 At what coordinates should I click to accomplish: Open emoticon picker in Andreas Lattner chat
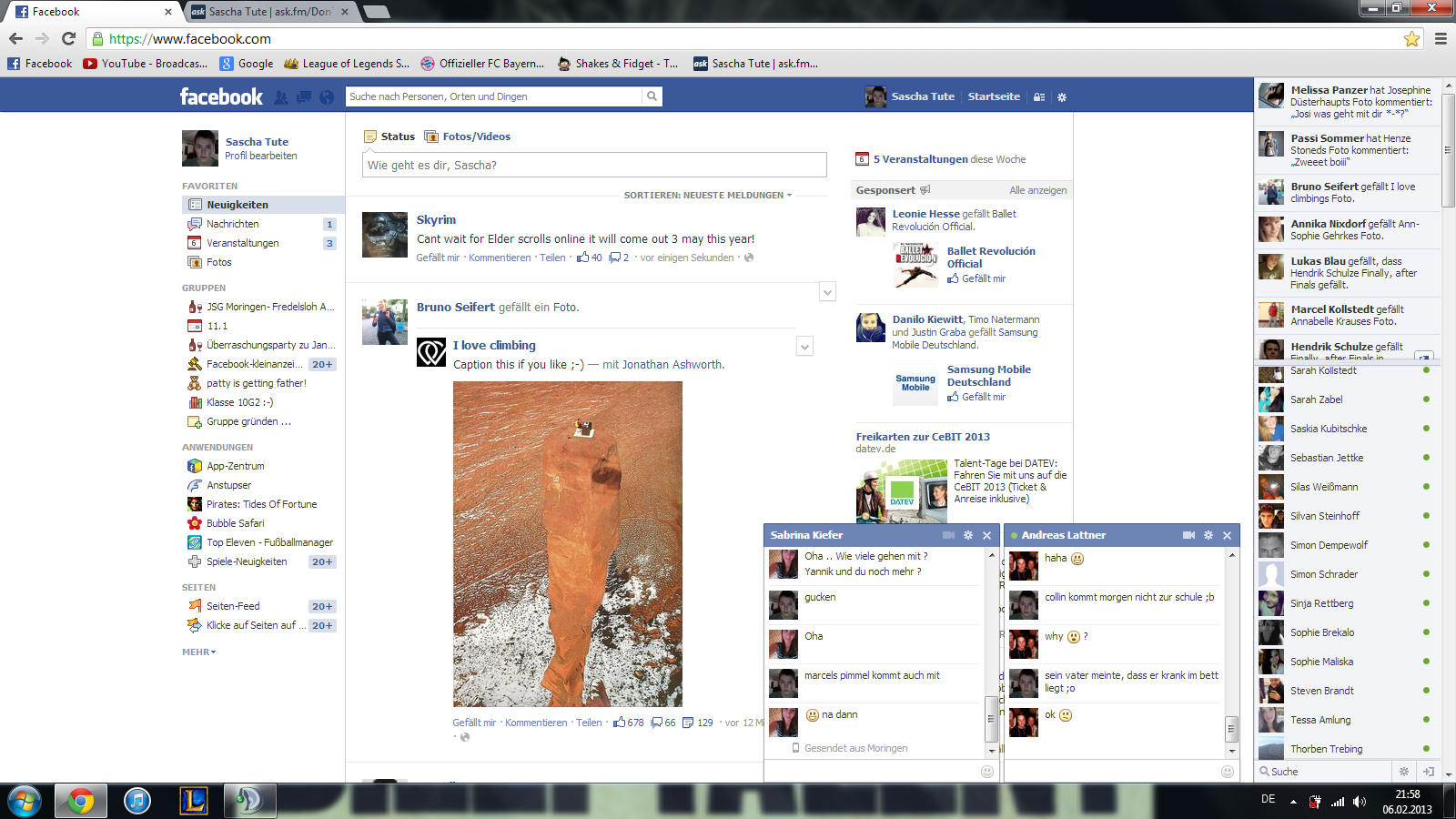pos(1228,772)
